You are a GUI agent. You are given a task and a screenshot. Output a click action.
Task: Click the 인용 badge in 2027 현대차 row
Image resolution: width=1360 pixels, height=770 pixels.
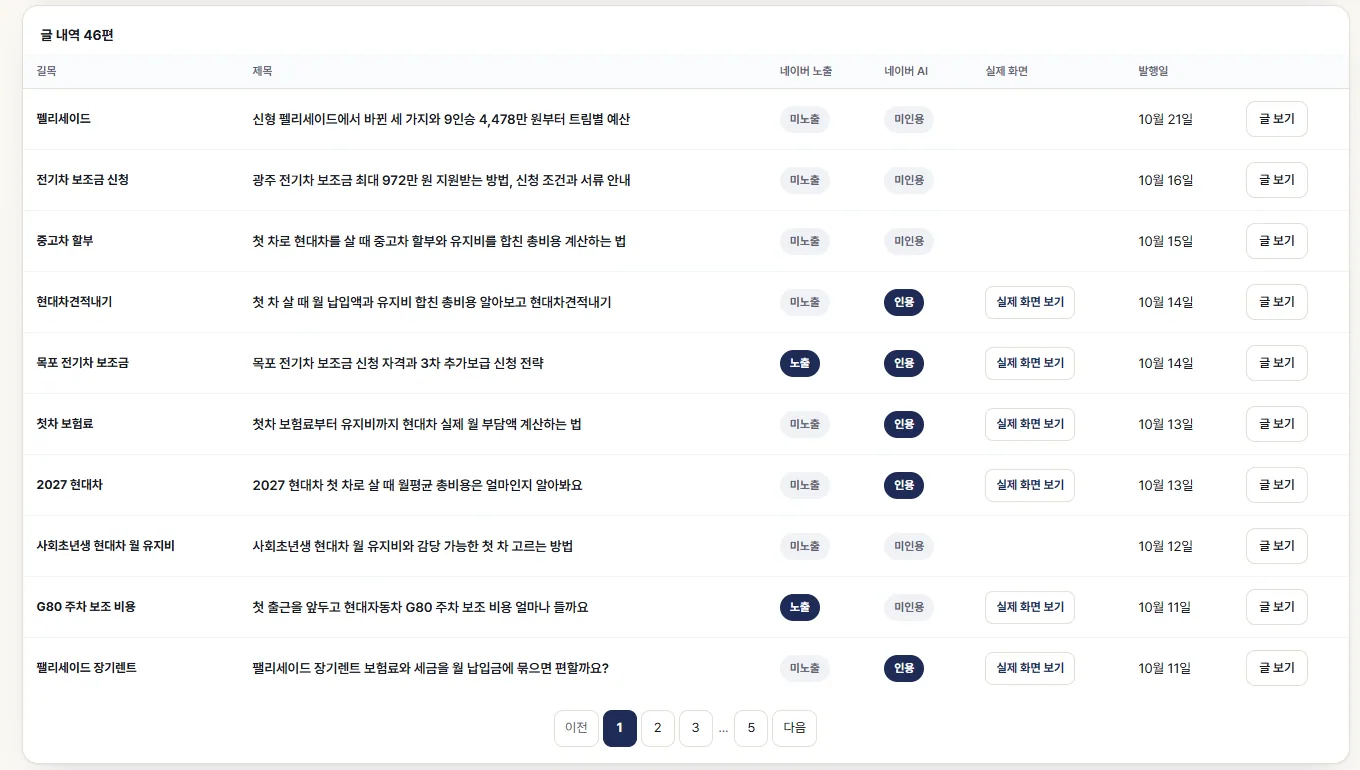tap(904, 485)
